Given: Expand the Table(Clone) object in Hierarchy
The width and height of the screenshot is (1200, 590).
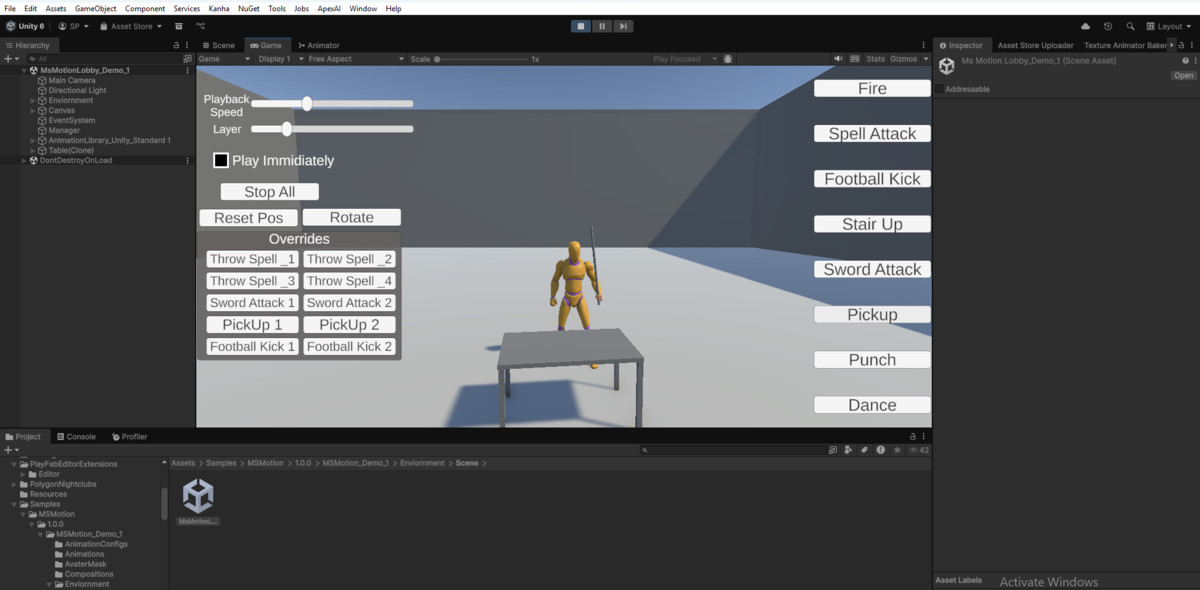Looking at the screenshot, I should (x=34, y=151).
